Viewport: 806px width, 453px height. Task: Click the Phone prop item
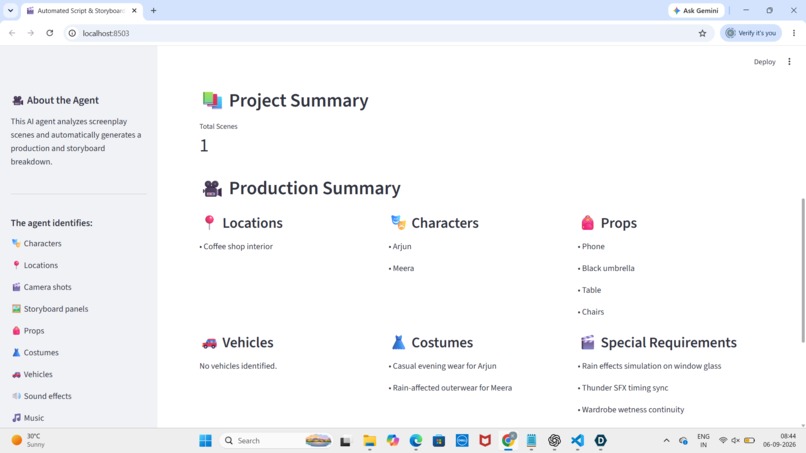coord(591,246)
